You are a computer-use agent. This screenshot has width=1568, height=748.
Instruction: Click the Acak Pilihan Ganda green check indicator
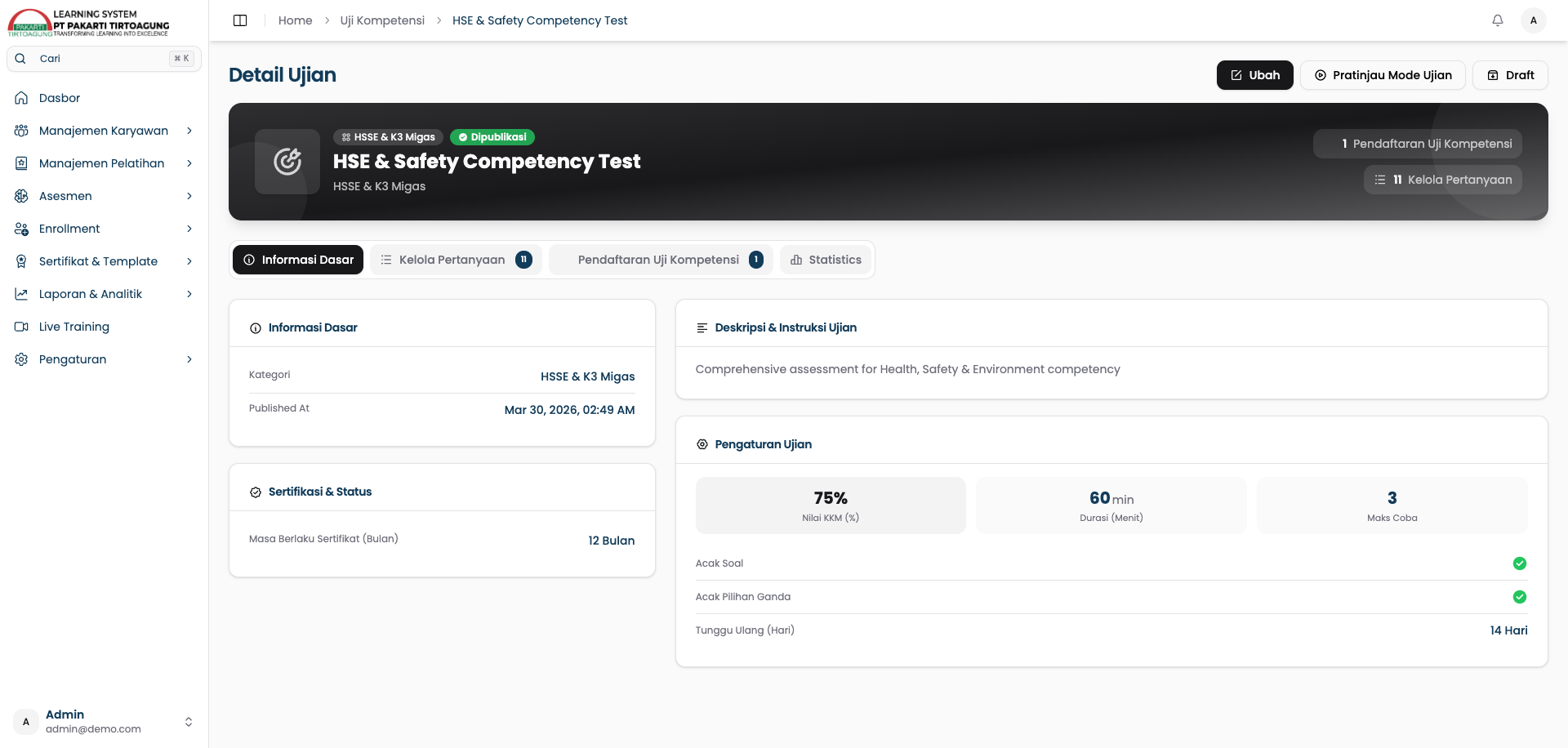tap(1520, 597)
